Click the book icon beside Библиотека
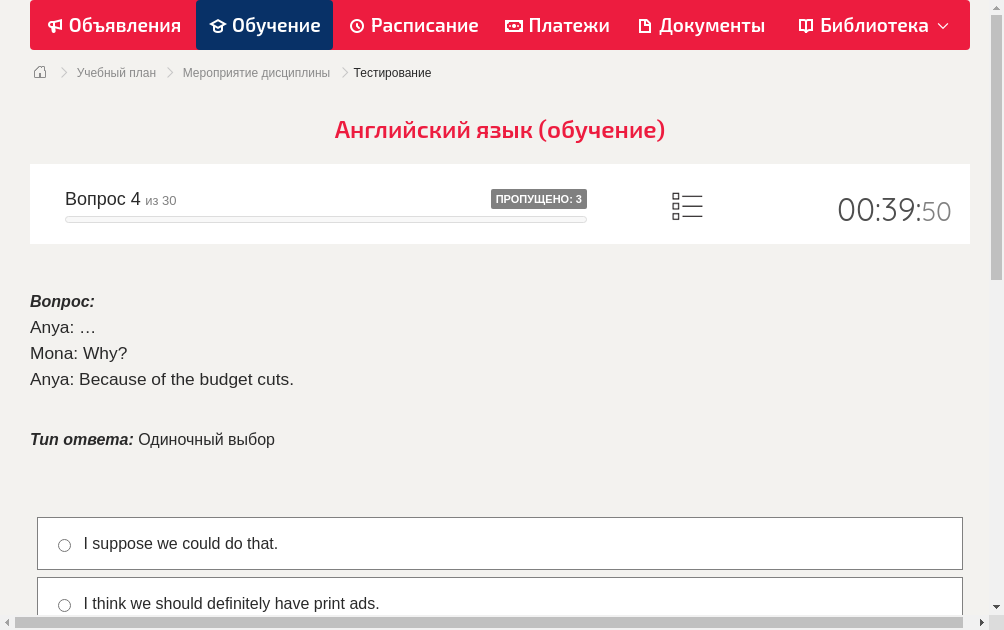 click(x=806, y=26)
